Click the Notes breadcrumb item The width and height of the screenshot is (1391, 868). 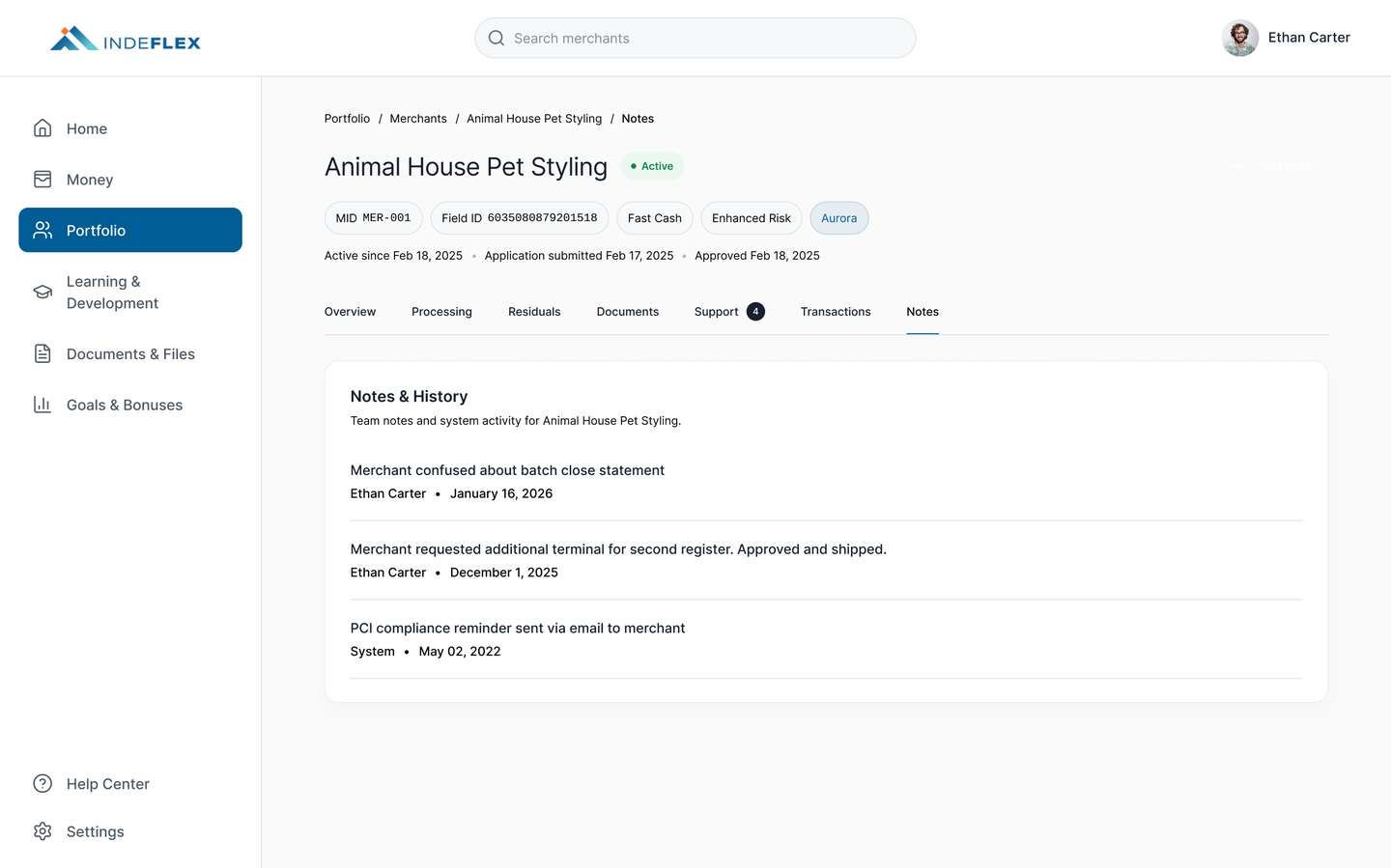coord(638,119)
